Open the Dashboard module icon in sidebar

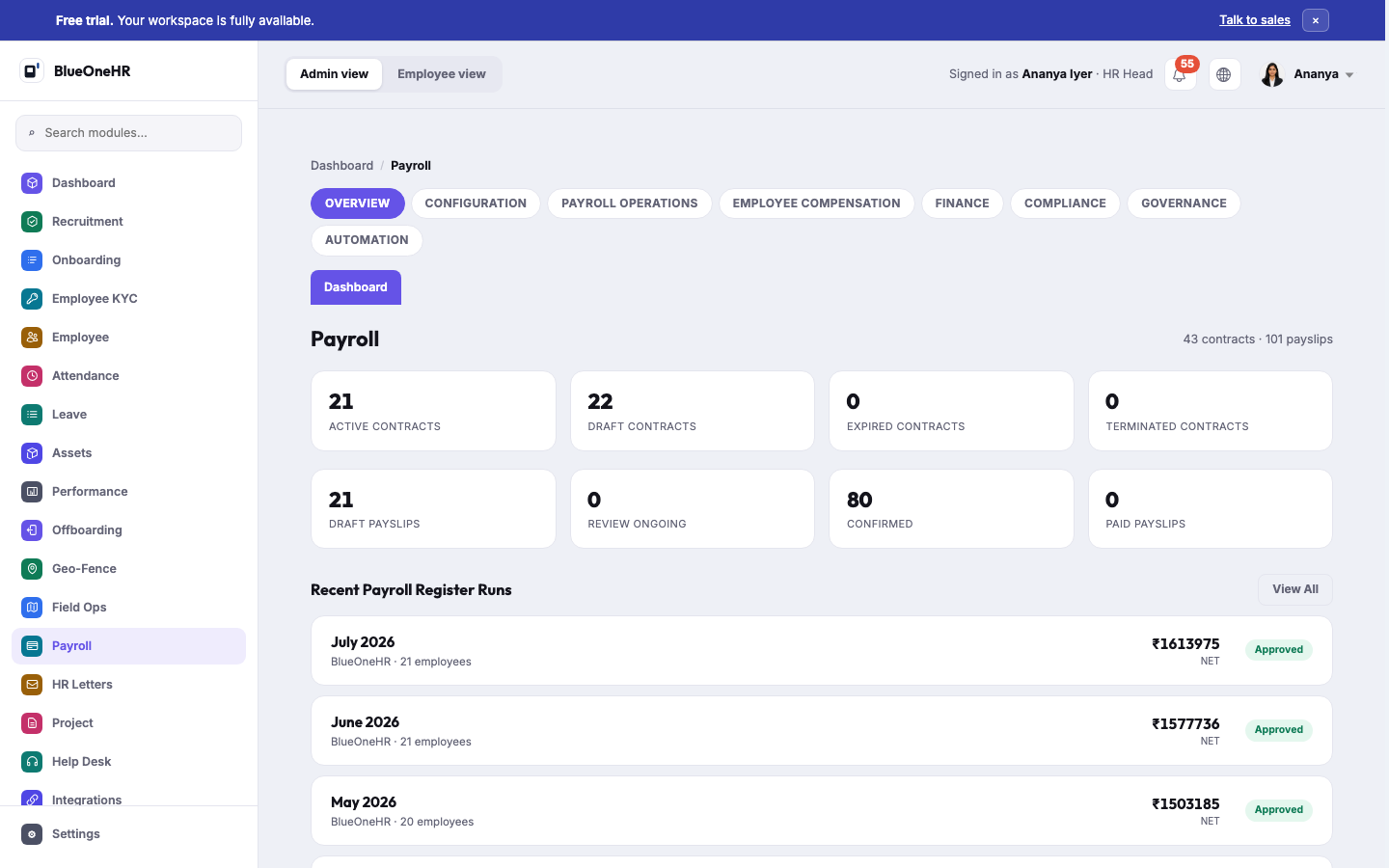[x=32, y=183]
